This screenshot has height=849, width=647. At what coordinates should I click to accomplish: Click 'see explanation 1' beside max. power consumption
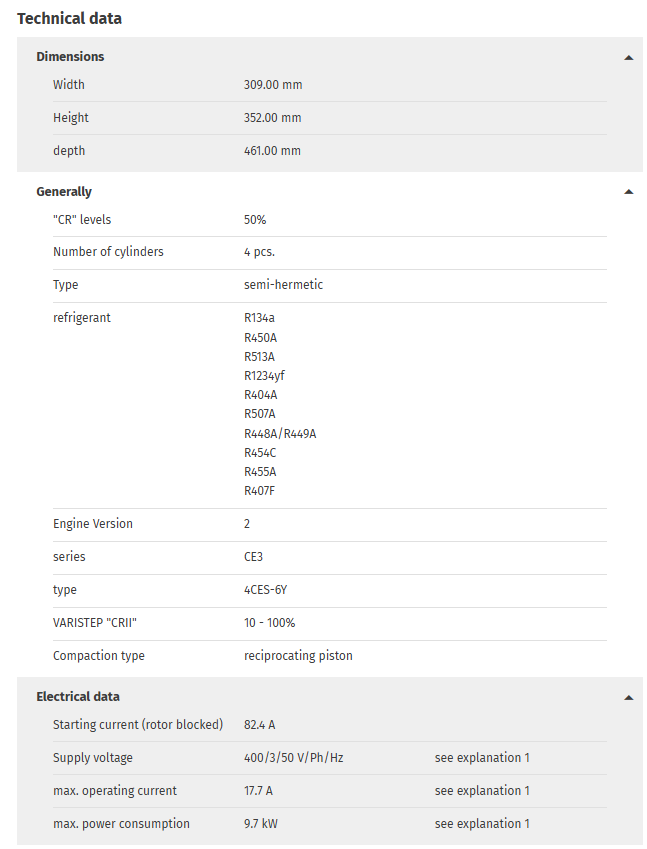[482, 824]
